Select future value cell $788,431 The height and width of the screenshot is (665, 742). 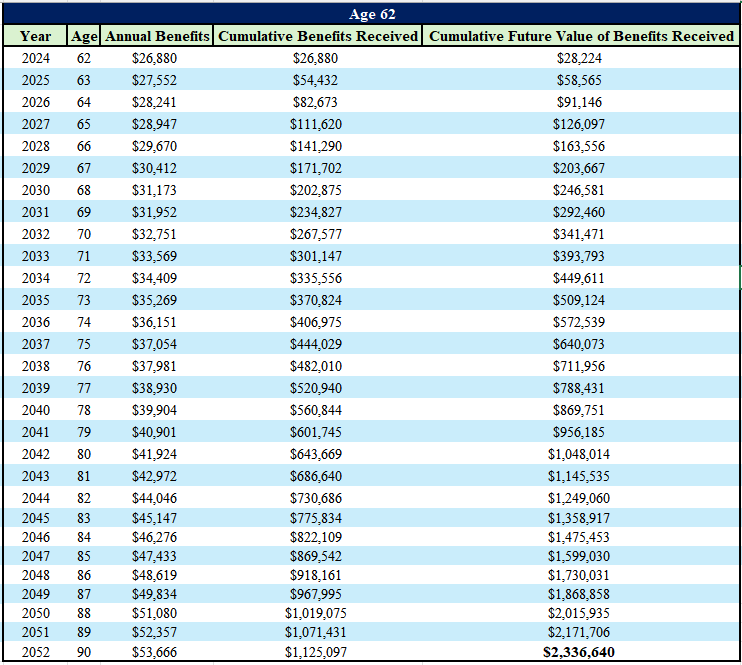[579, 388]
